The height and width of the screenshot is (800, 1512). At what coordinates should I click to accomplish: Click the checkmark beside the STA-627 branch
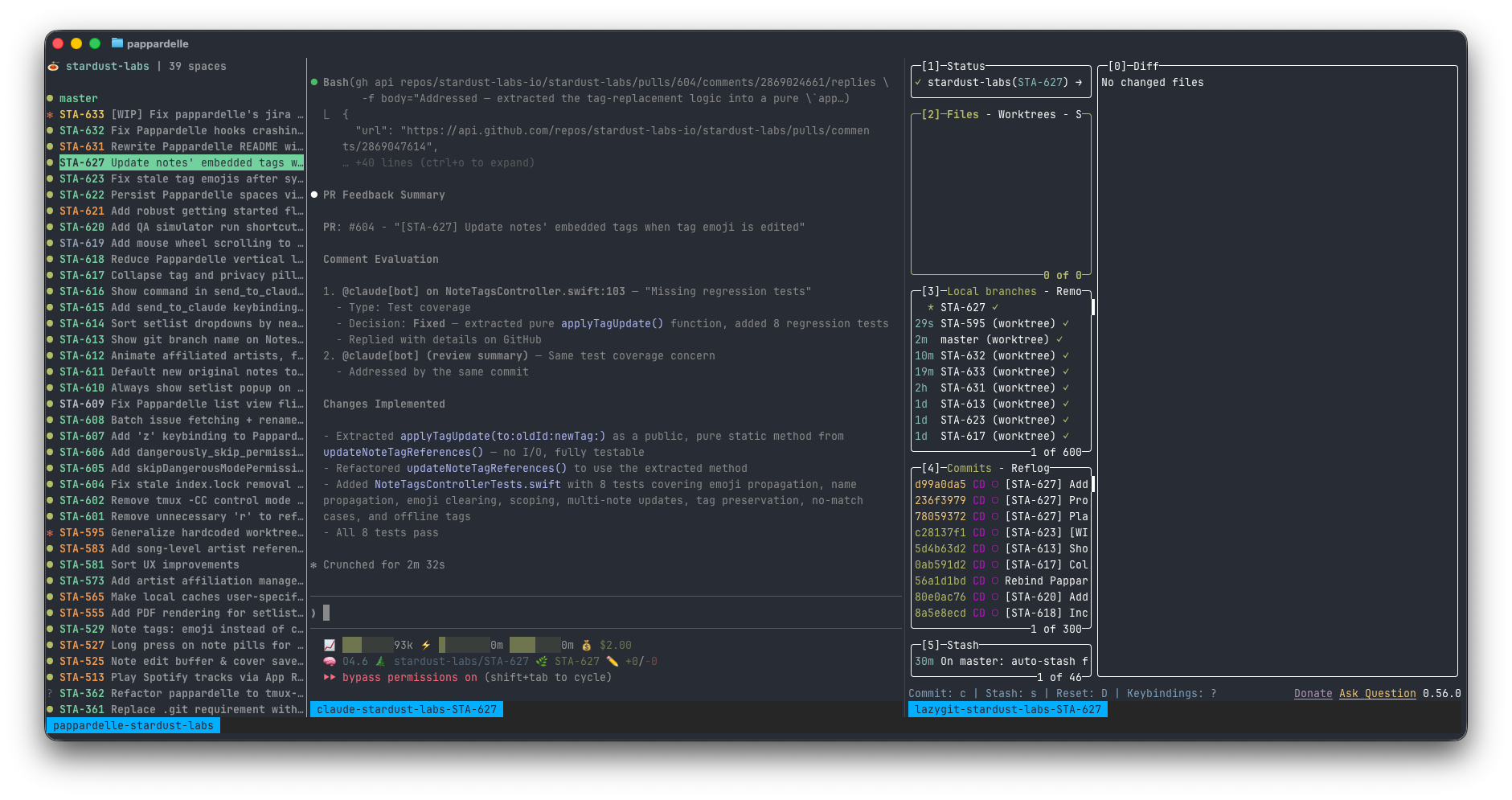point(994,306)
